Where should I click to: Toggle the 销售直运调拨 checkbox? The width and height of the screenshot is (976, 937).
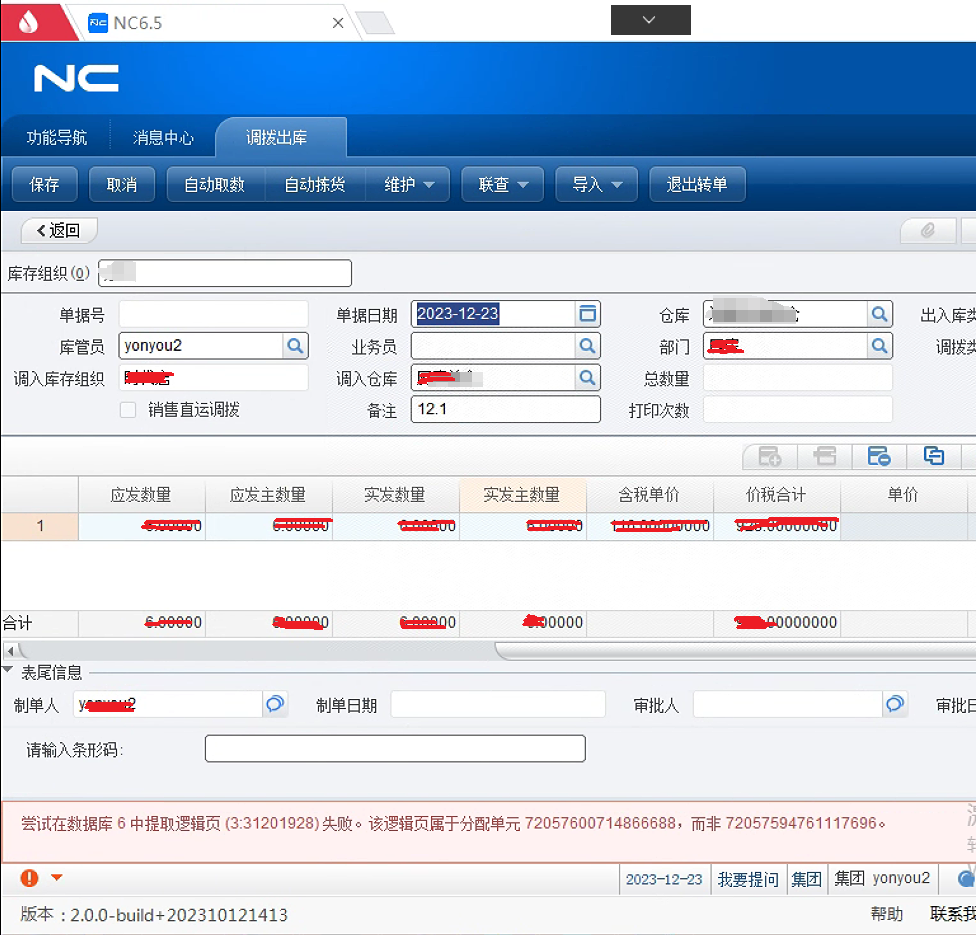pos(128,409)
